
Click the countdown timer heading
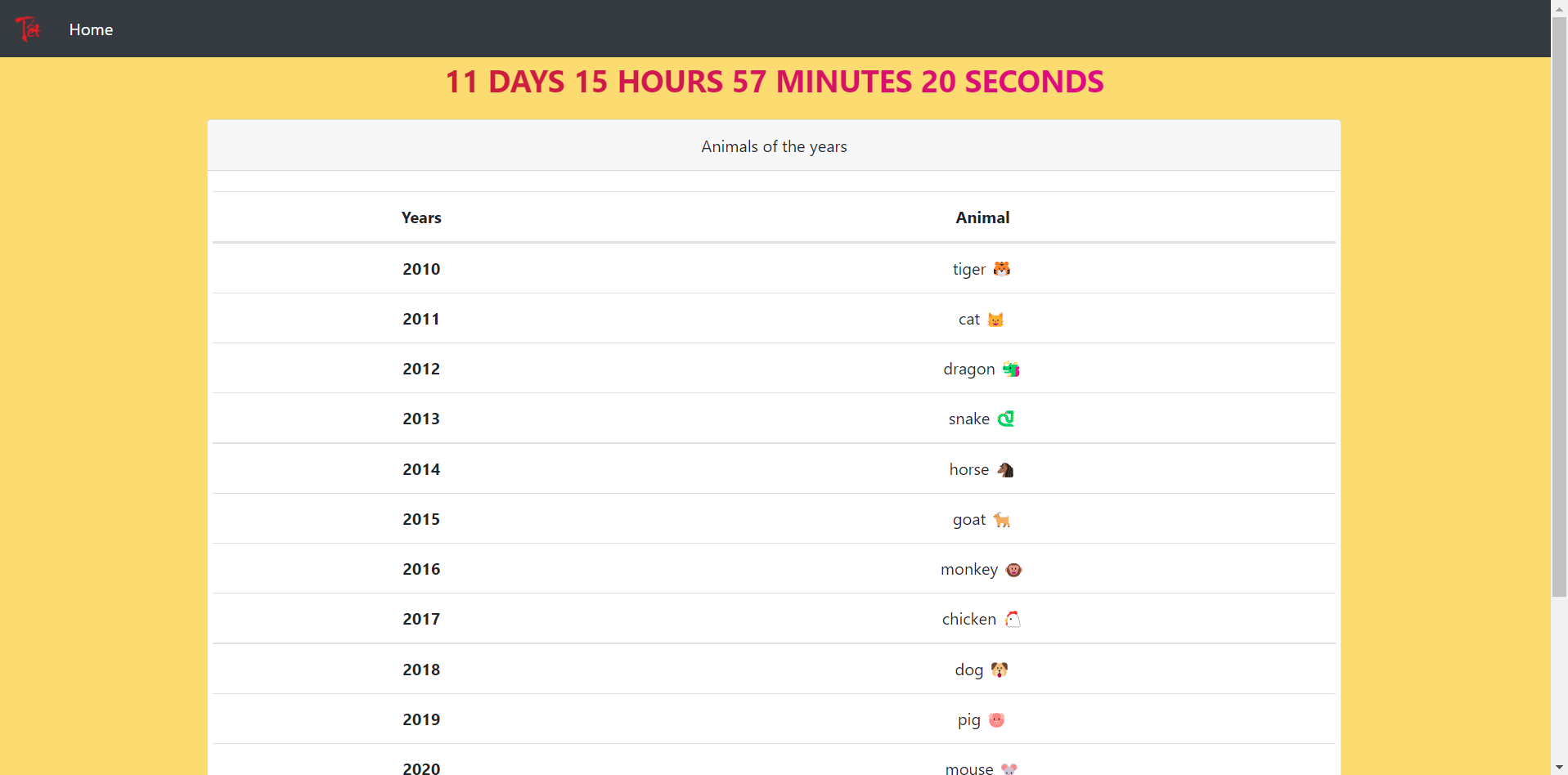tap(774, 82)
